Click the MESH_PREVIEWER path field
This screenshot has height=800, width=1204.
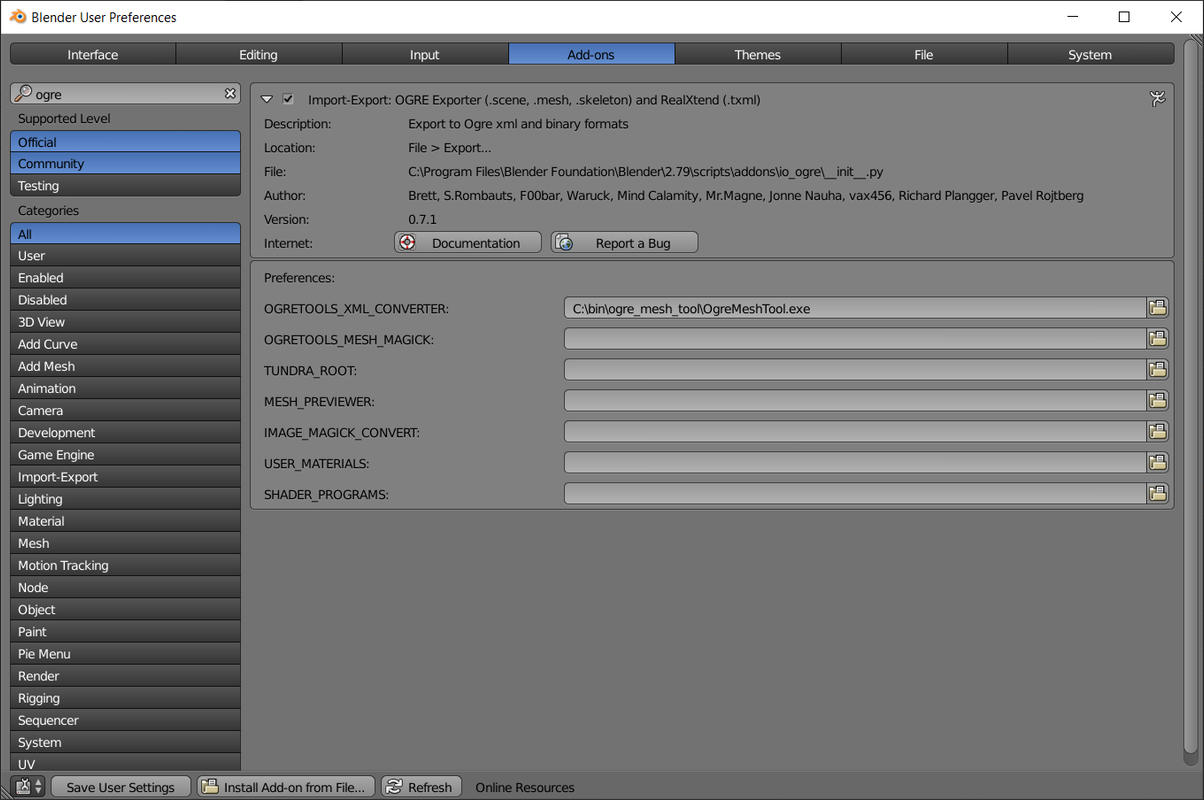pyautogui.click(x=855, y=401)
